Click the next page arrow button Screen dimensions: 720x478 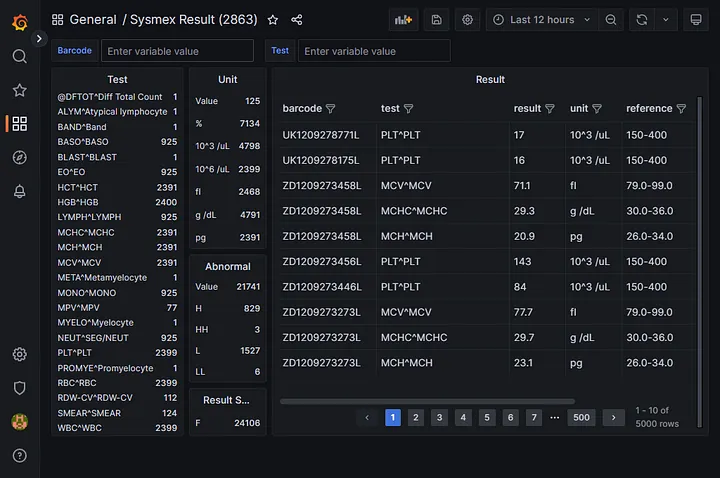[x=613, y=417]
